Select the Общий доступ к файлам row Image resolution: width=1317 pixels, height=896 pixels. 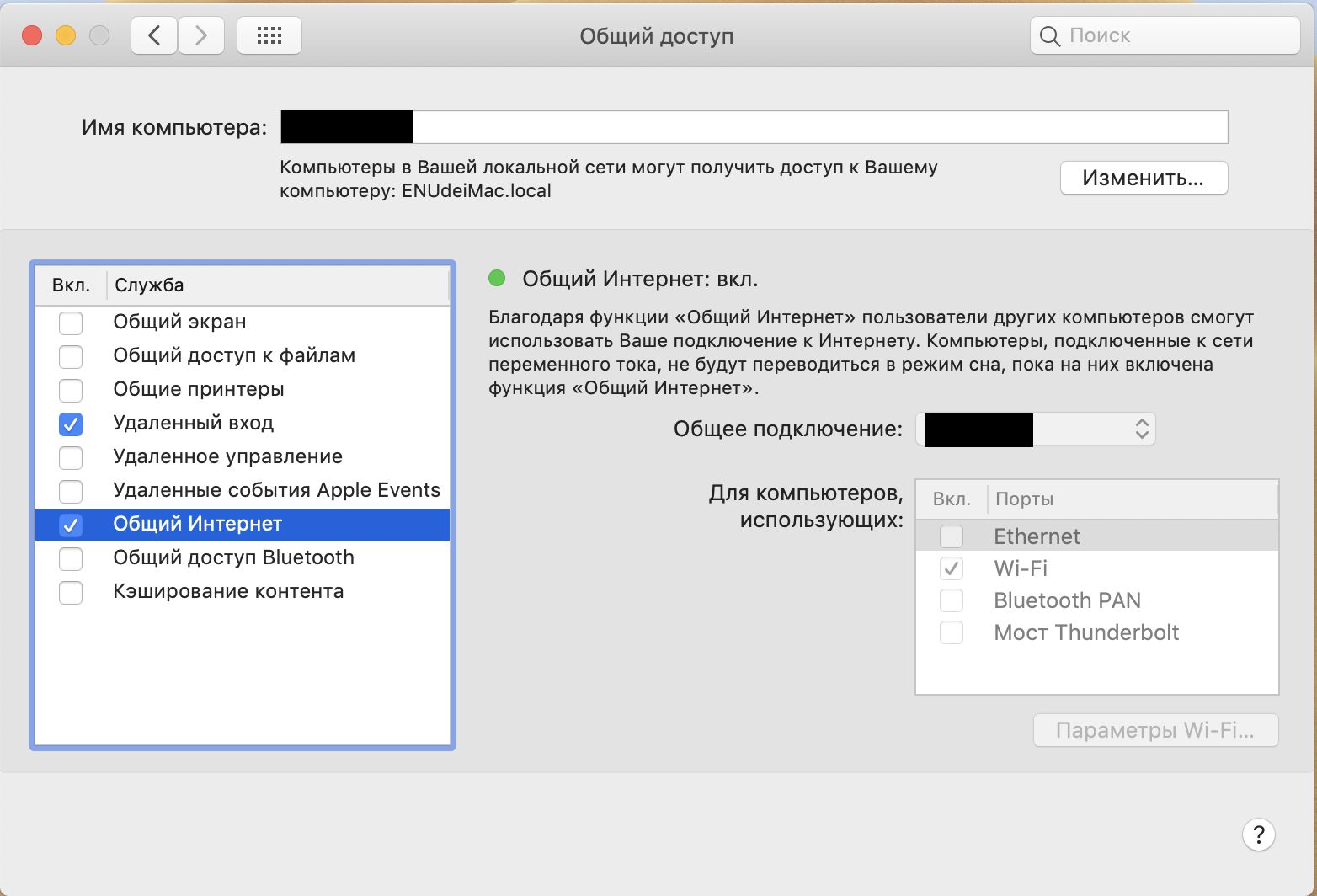243,355
